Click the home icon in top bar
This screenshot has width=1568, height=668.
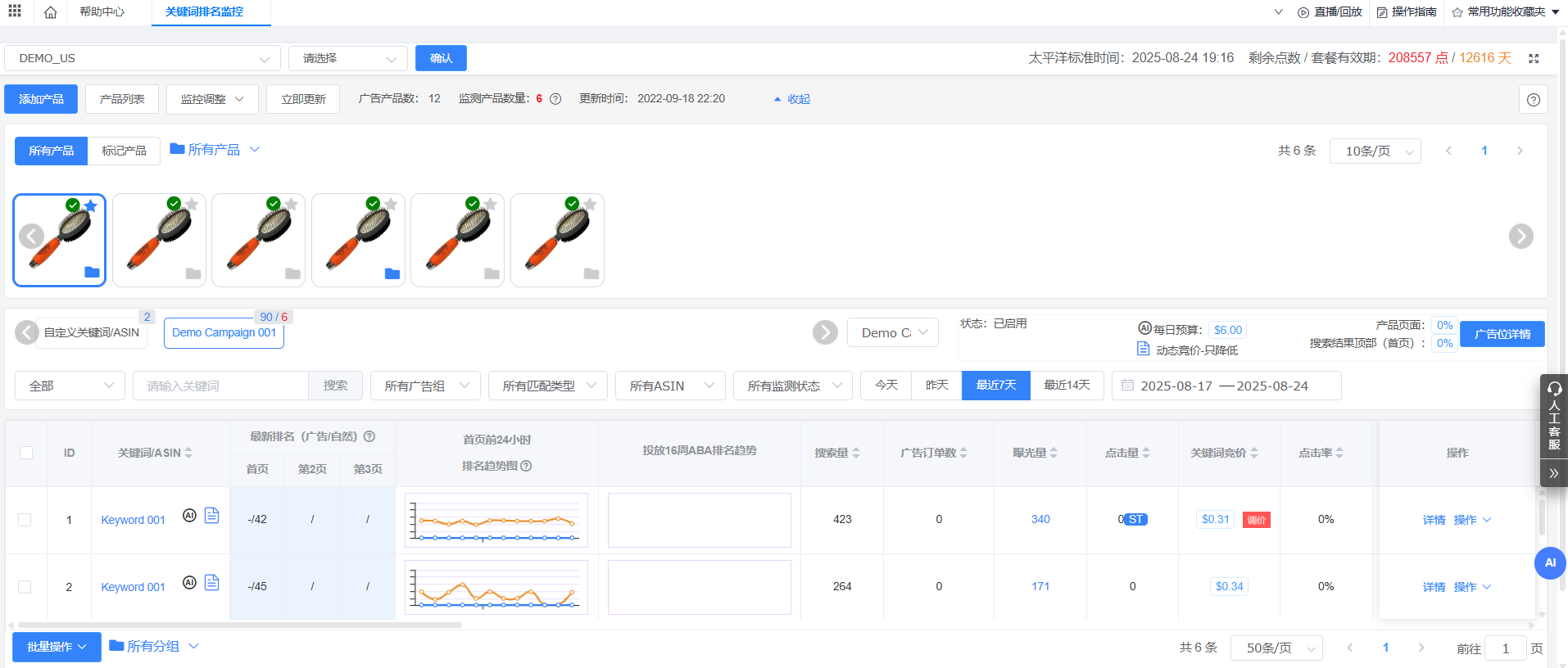click(x=51, y=12)
